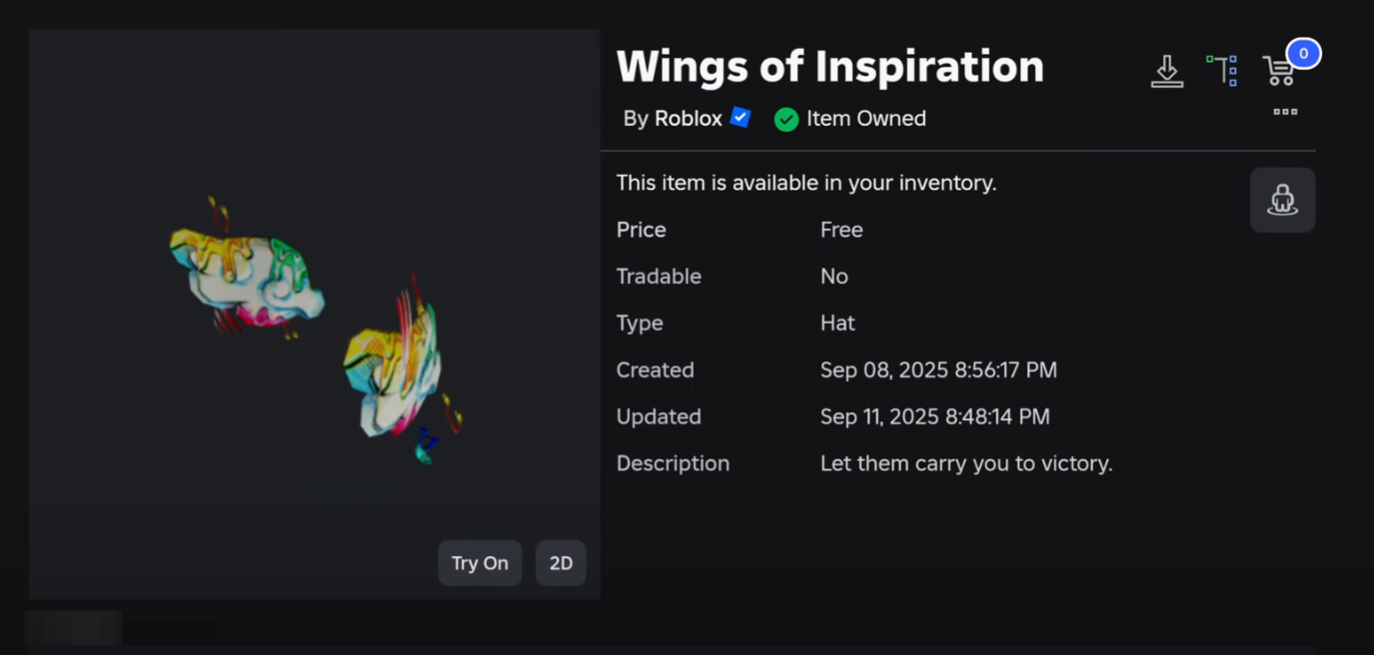Screen dimensions: 1374x655
Task: Click the Updated date value
Action: click(934, 417)
